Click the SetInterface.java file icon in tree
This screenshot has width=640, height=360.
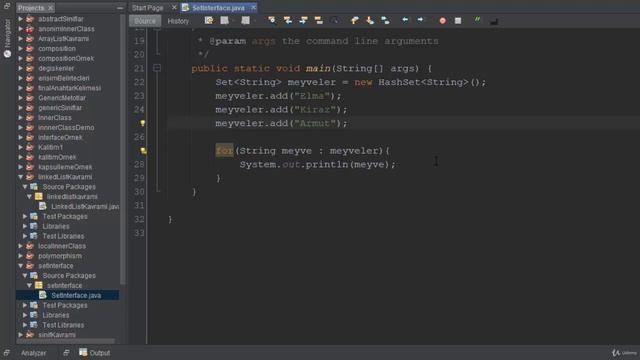(x=43, y=295)
